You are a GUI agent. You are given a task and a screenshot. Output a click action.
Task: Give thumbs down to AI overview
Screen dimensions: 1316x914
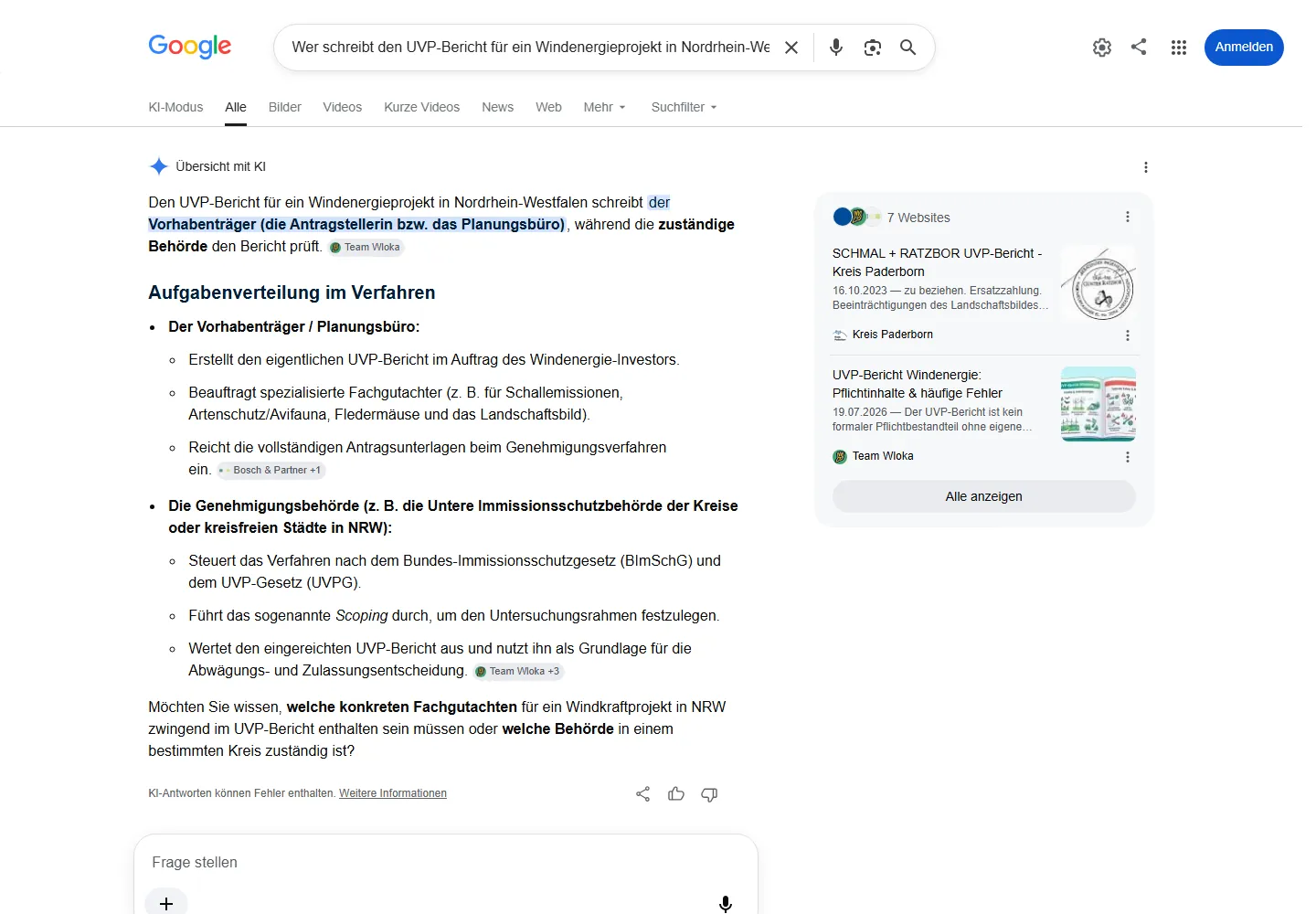(709, 794)
